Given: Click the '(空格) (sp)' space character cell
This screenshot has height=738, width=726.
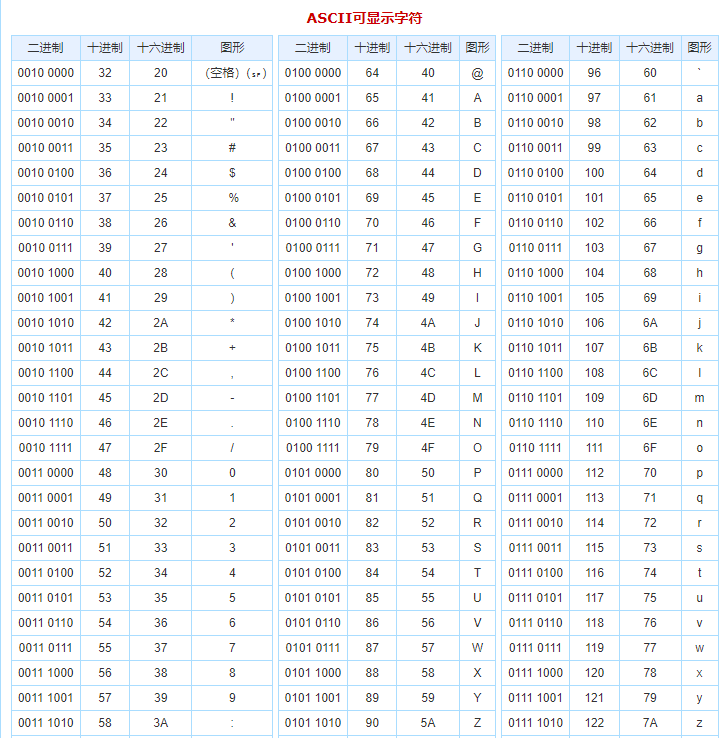Looking at the screenshot, I should pos(232,73).
